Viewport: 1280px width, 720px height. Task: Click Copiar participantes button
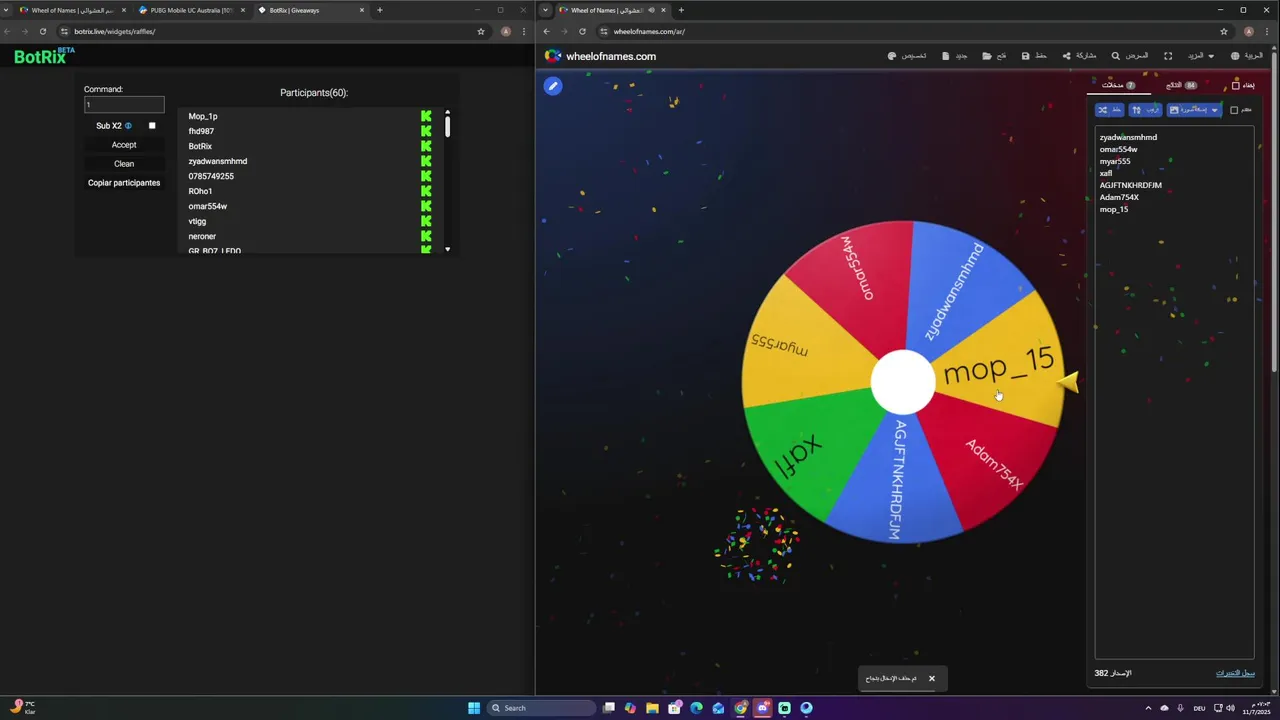pyautogui.click(x=124, y=183)
